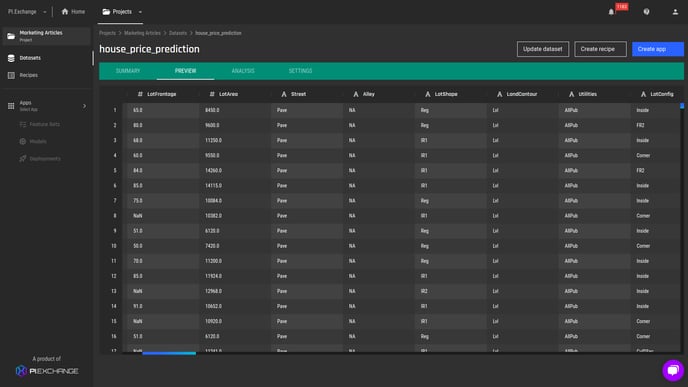Click the Update dataset button
The image size is (688, 387).
(x=543, y=49)
